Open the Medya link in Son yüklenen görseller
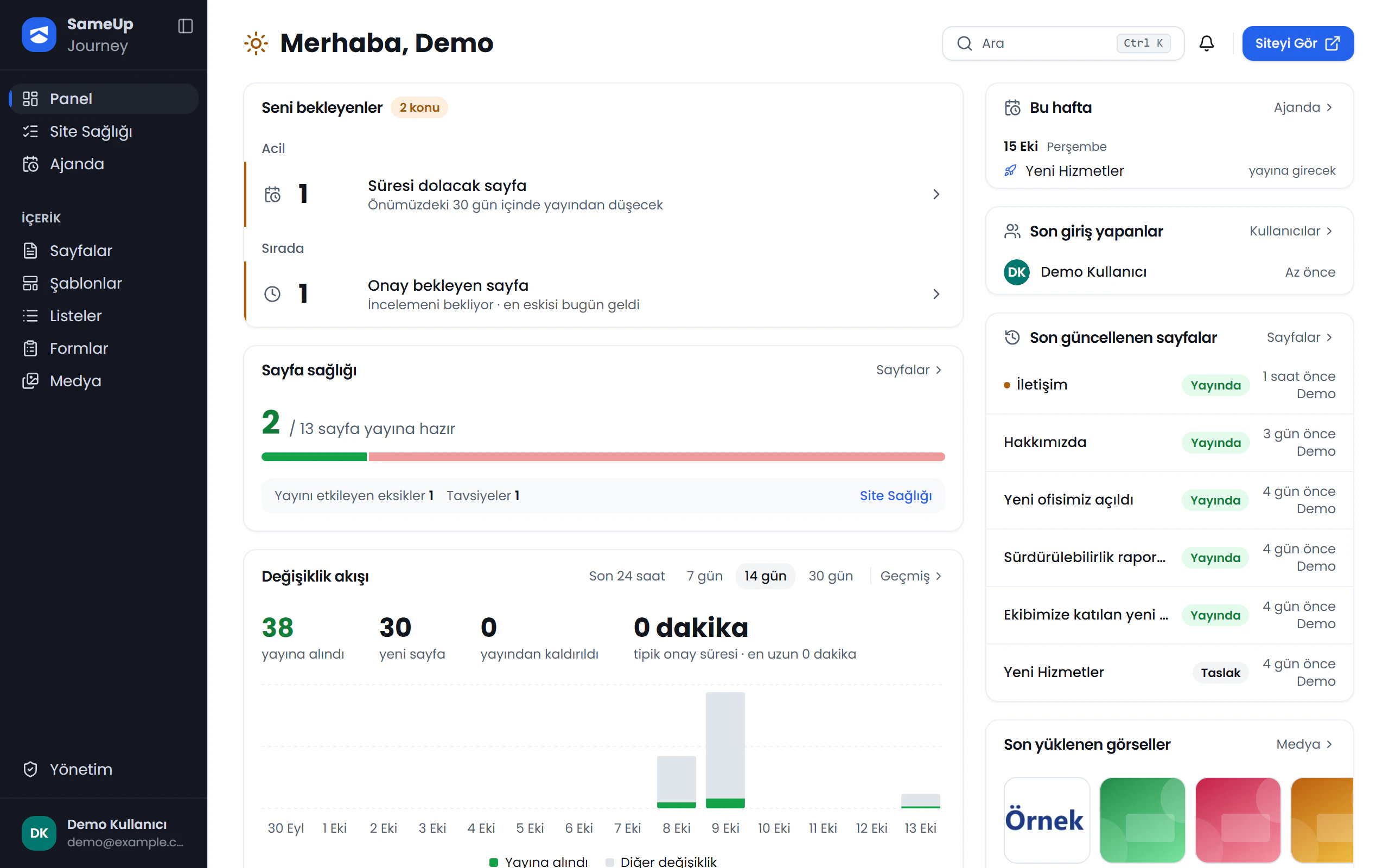This screenshot has width=1389, height=868. pyautogui.click(x=1304, y=744)
